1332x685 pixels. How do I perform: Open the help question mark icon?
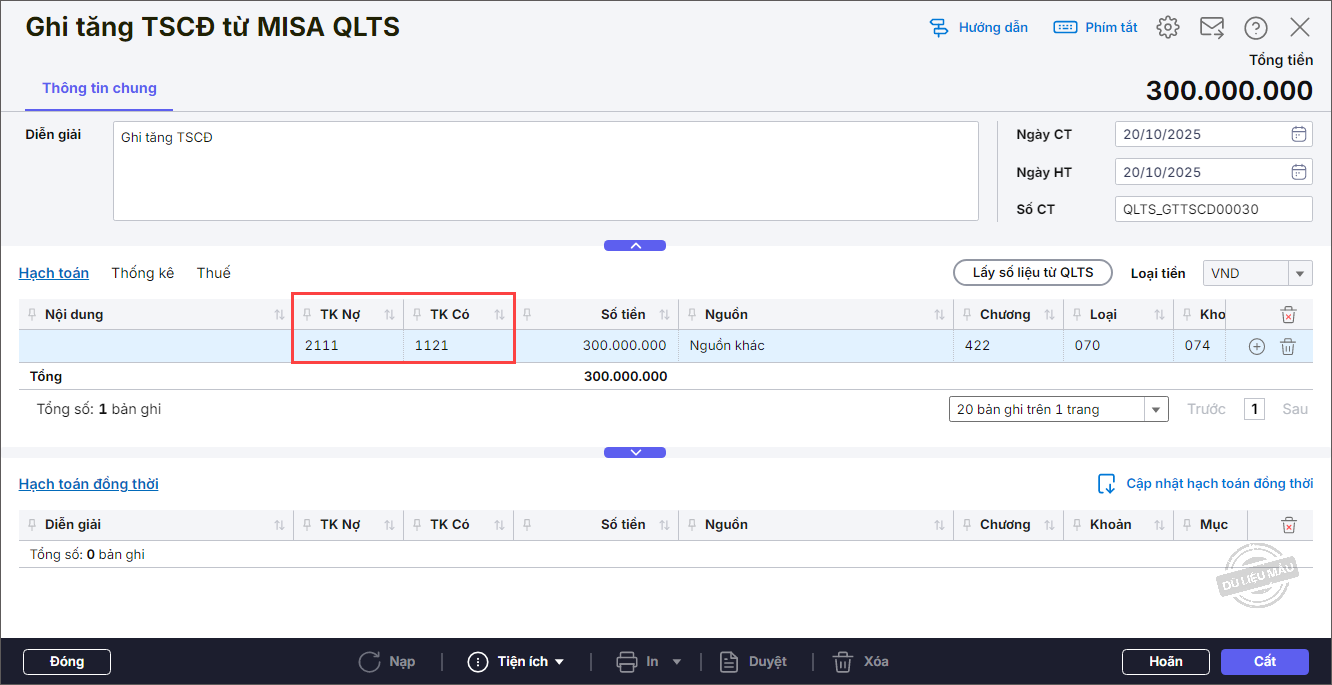[1256, 28]
